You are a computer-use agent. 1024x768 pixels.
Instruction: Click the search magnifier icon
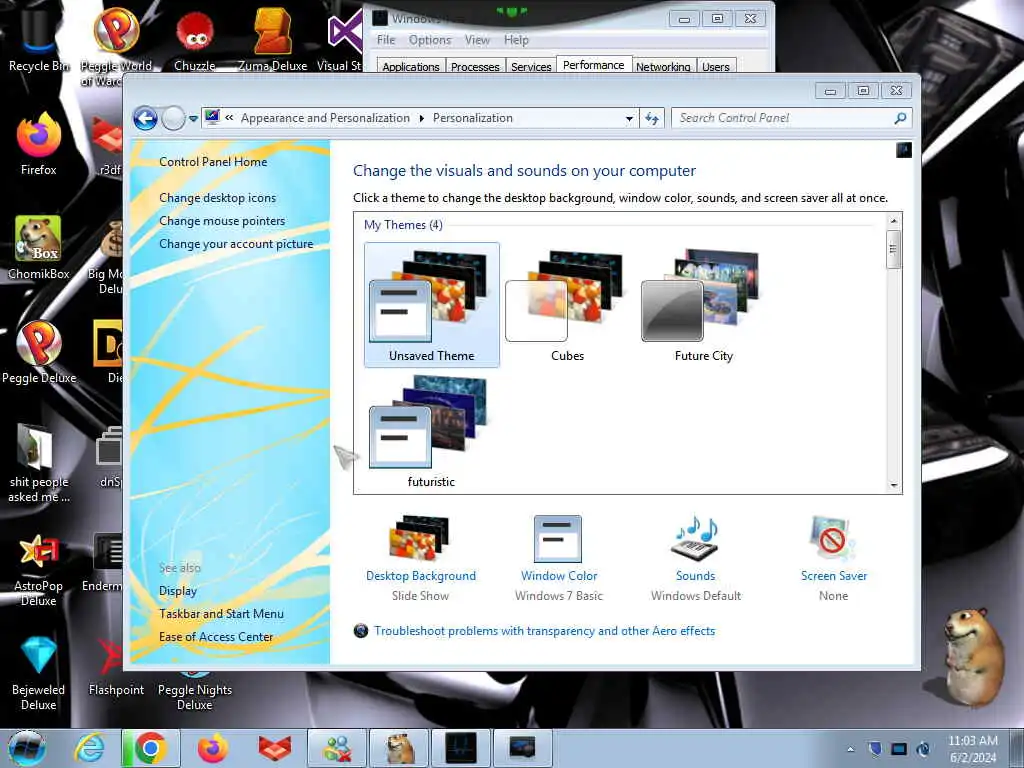tap(900, 118)
